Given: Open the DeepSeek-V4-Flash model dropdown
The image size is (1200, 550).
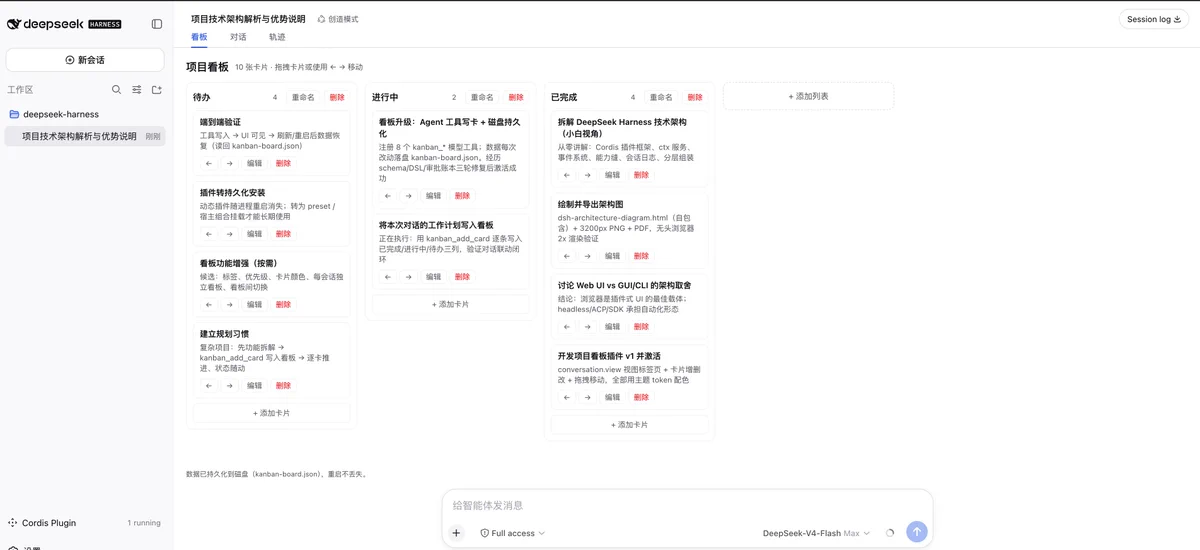Looking at the screenshot, I should click(x=816, y=533).
